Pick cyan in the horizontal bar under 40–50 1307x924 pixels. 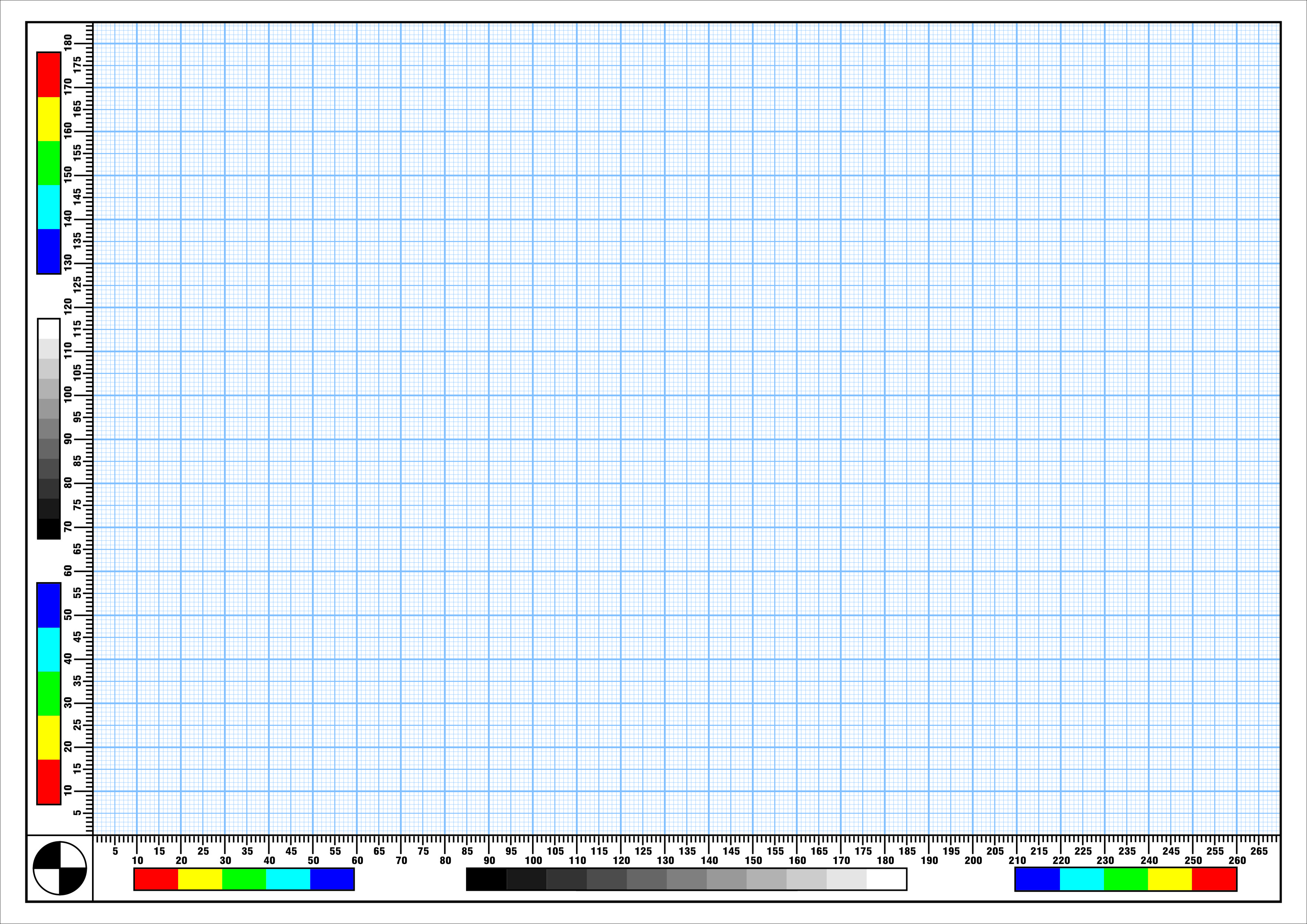pos(288,879)
